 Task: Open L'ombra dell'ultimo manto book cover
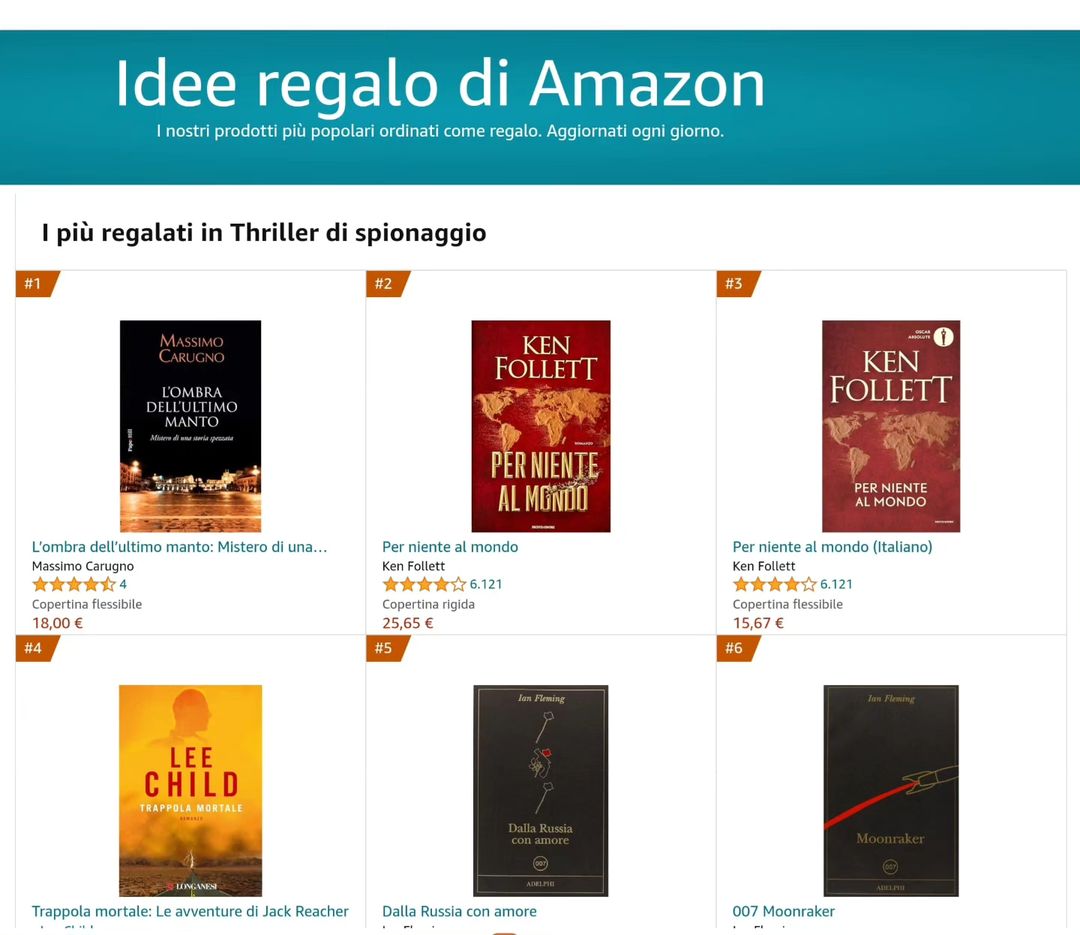tap(191, 426)
